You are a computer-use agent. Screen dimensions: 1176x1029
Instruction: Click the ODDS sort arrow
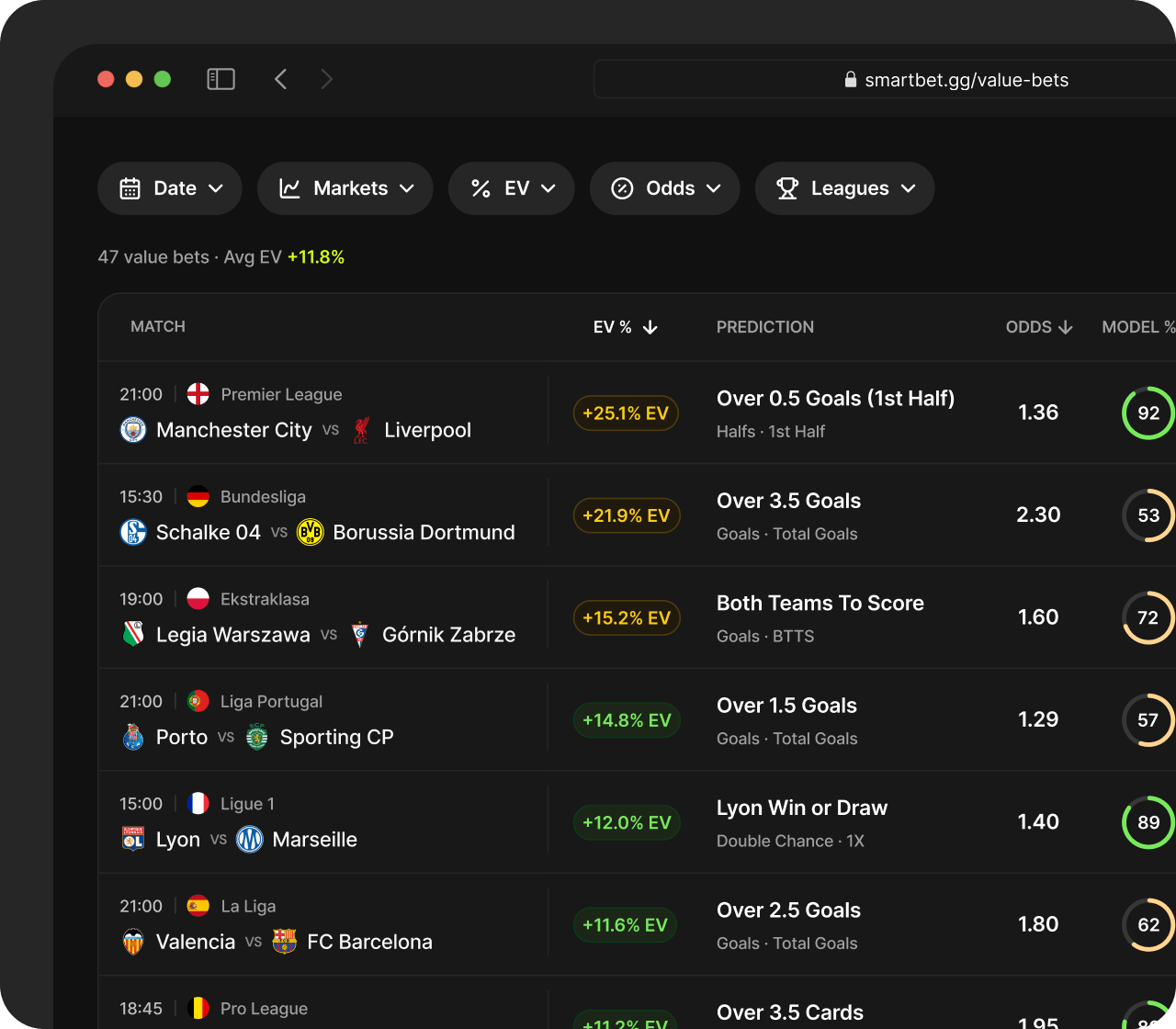tap(1066, 327)
